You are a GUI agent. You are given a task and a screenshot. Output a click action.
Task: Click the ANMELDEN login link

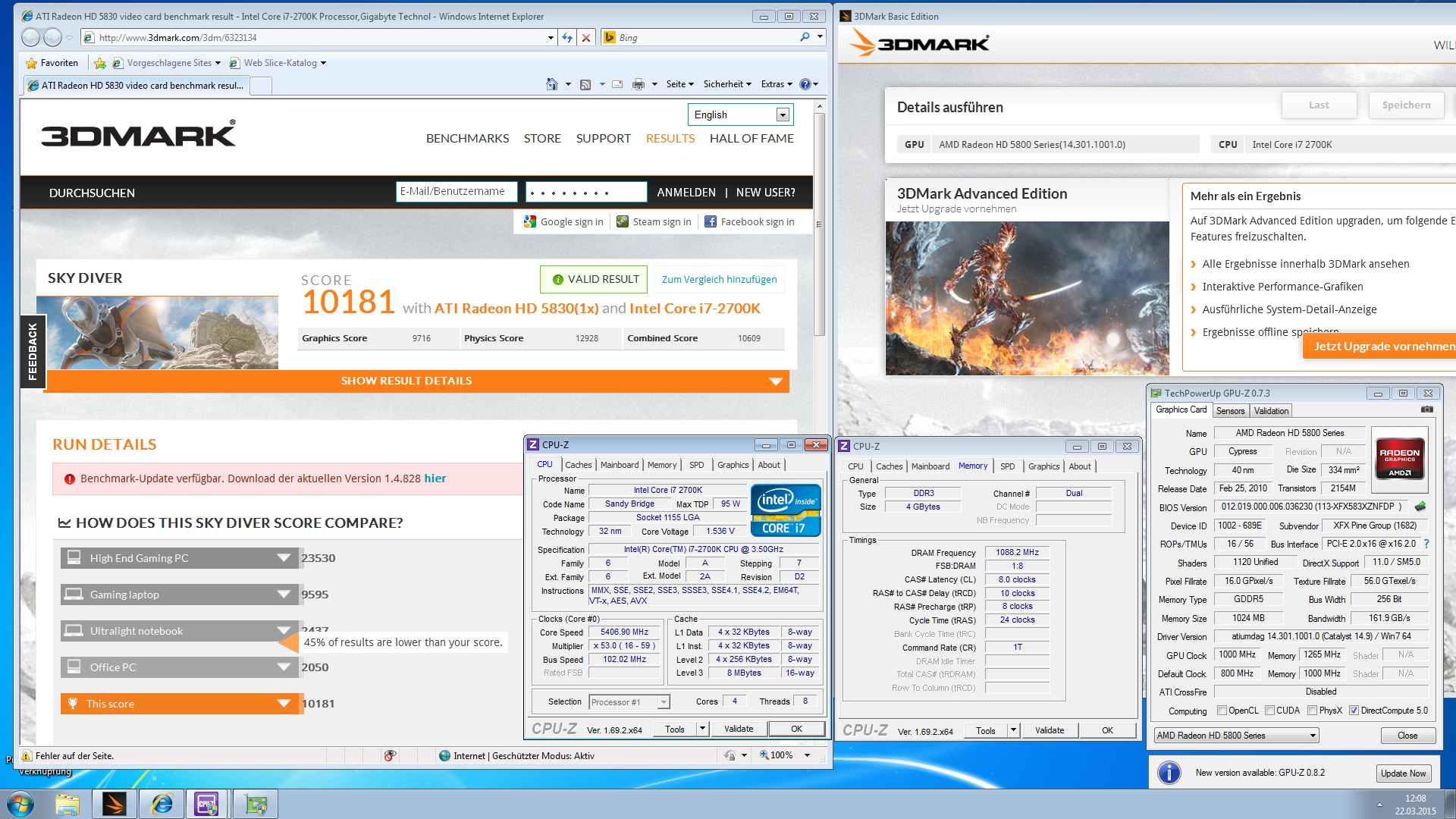point(686,193)
